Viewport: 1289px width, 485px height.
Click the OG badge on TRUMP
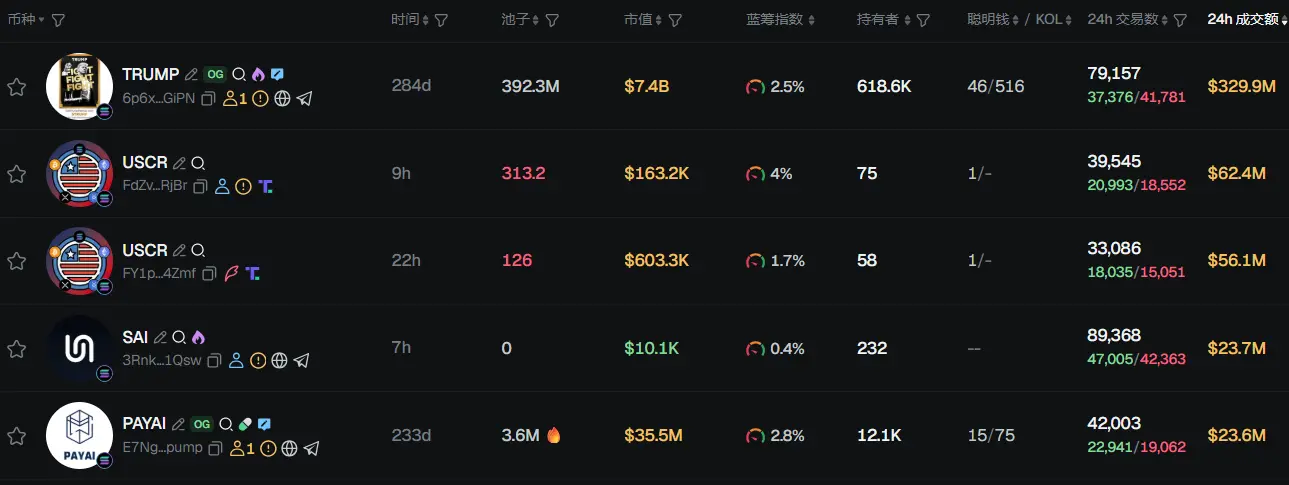pyautogui.click(x=215, y=75)
